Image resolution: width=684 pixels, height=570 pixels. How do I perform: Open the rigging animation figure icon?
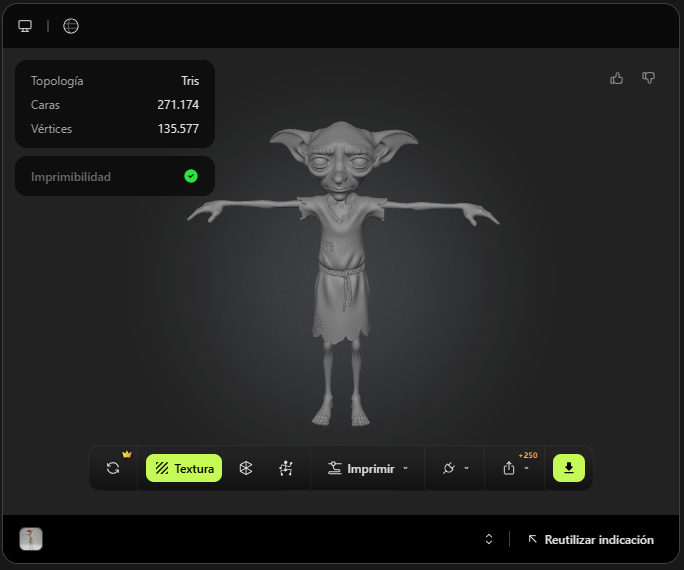click(286, 468)
